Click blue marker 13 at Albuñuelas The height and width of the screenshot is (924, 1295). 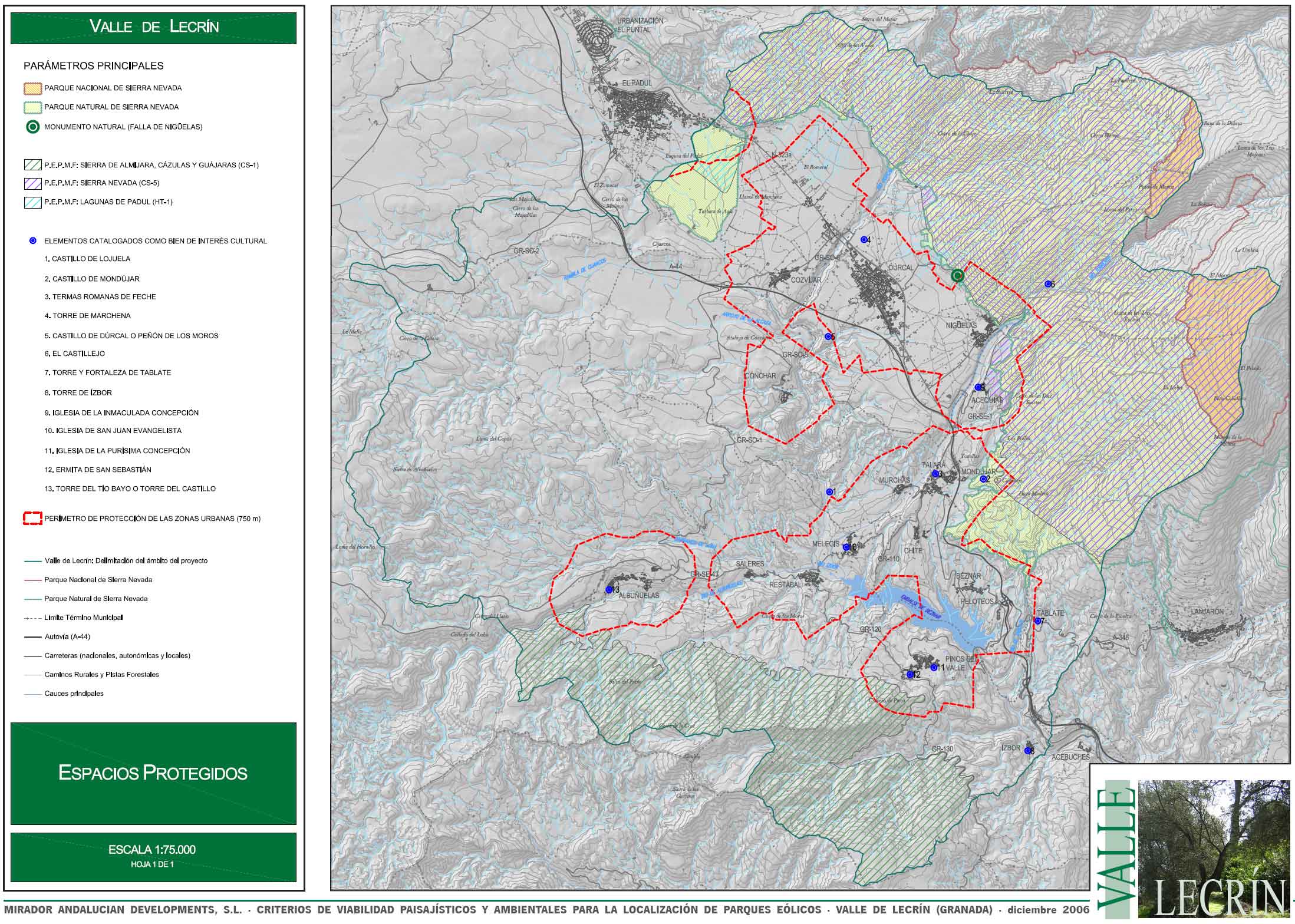coord(609,590)
